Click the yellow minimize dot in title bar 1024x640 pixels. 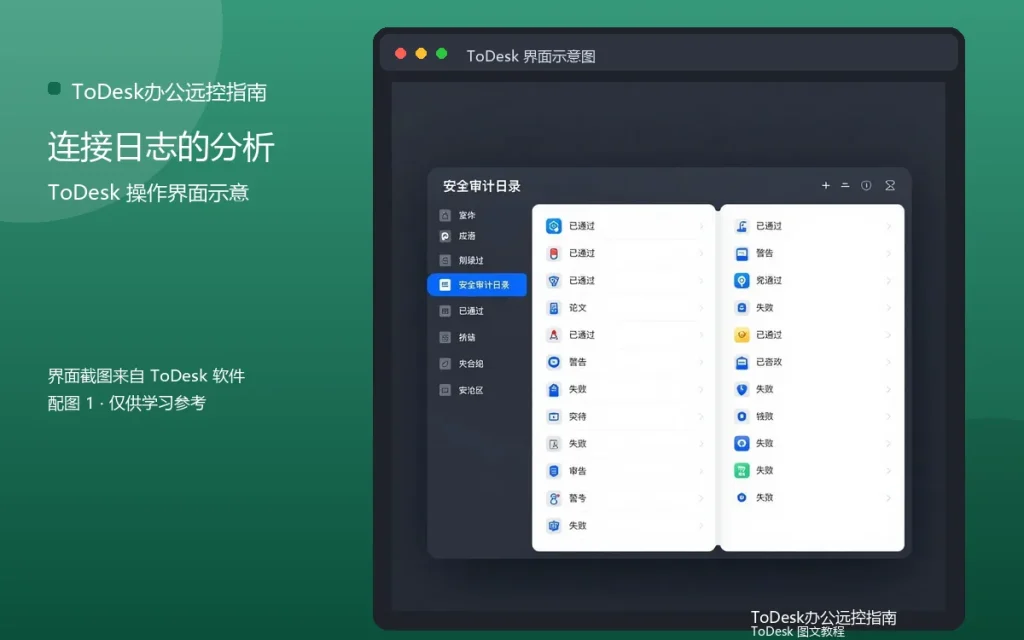click(x=421, y=54)
